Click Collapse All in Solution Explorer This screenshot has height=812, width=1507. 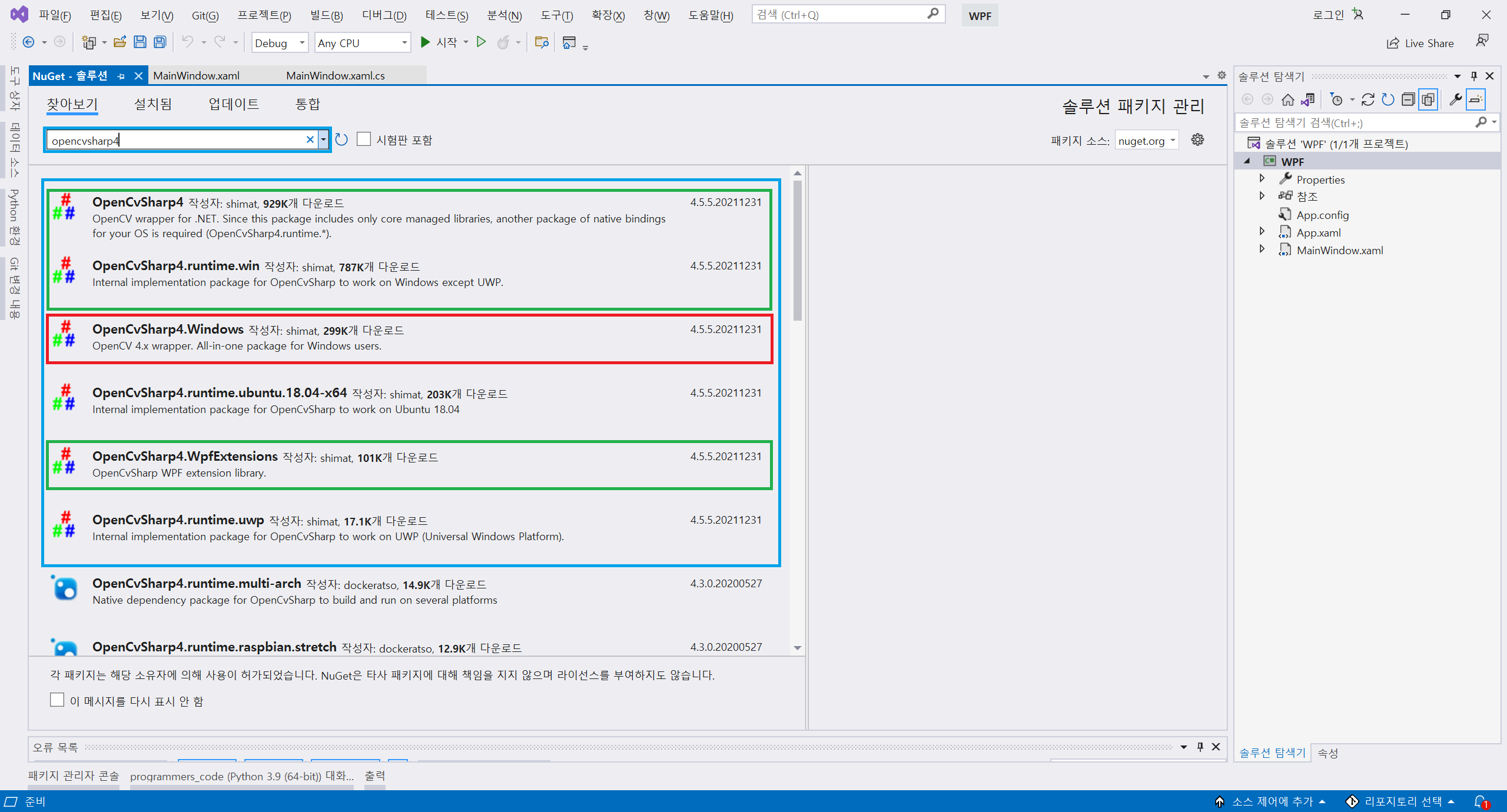tap(1408, 99)
